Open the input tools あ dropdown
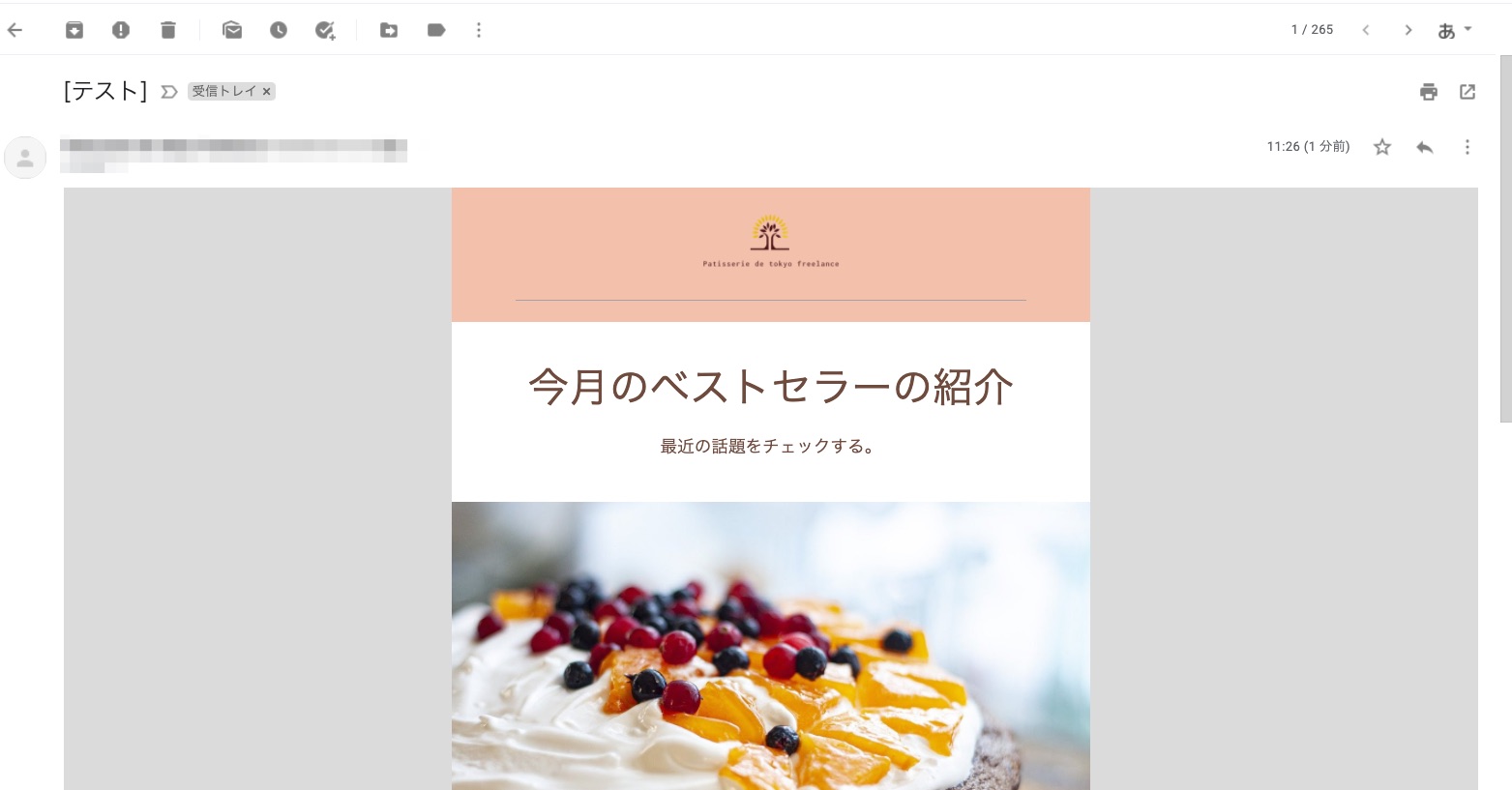Screen dimensions: 1512x790 point(1454,30)
